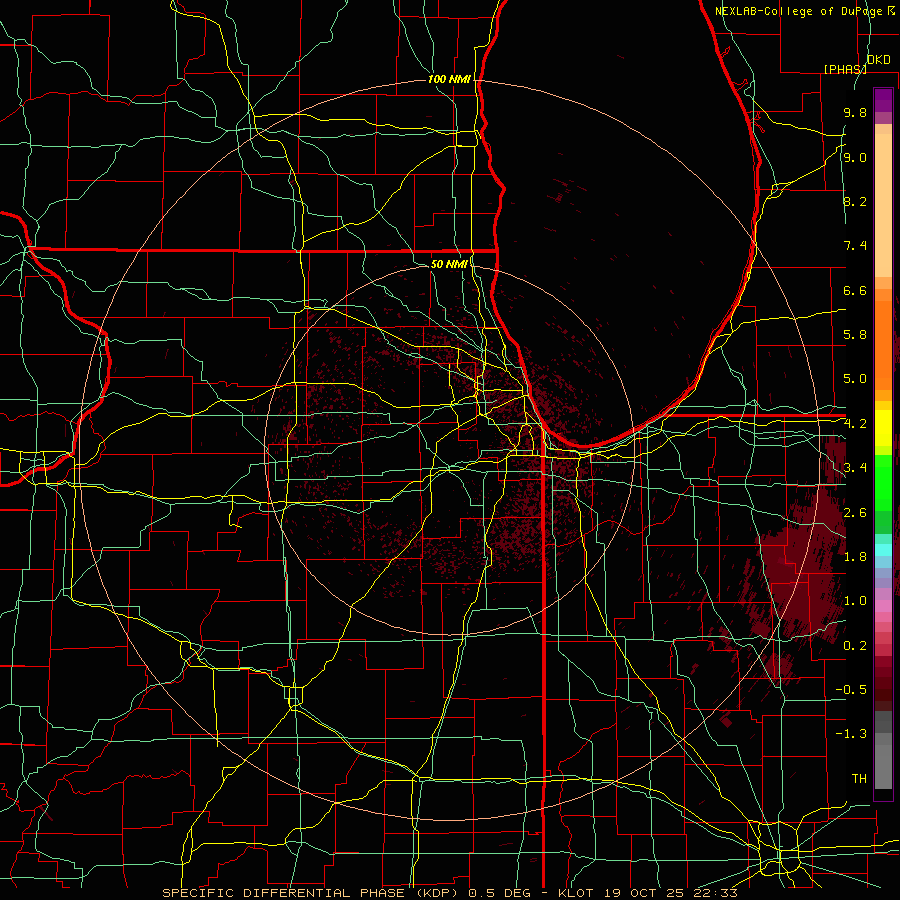Pick the gray segment at the color bar bottom

coord(883,766)
